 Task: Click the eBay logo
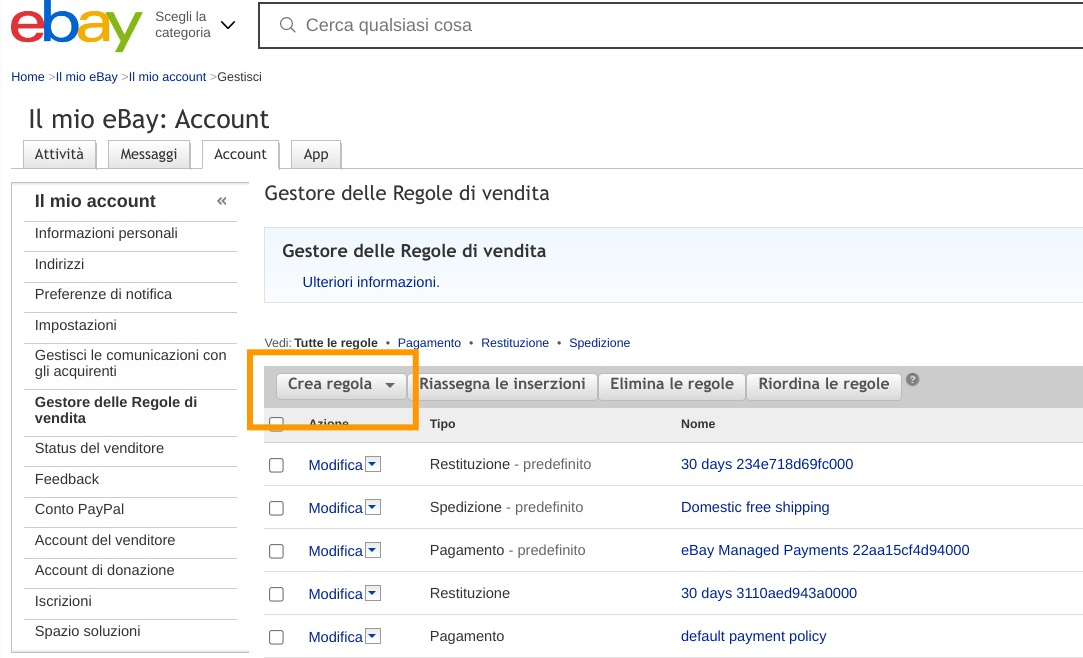pyautogui.click(x=76, y=25)
